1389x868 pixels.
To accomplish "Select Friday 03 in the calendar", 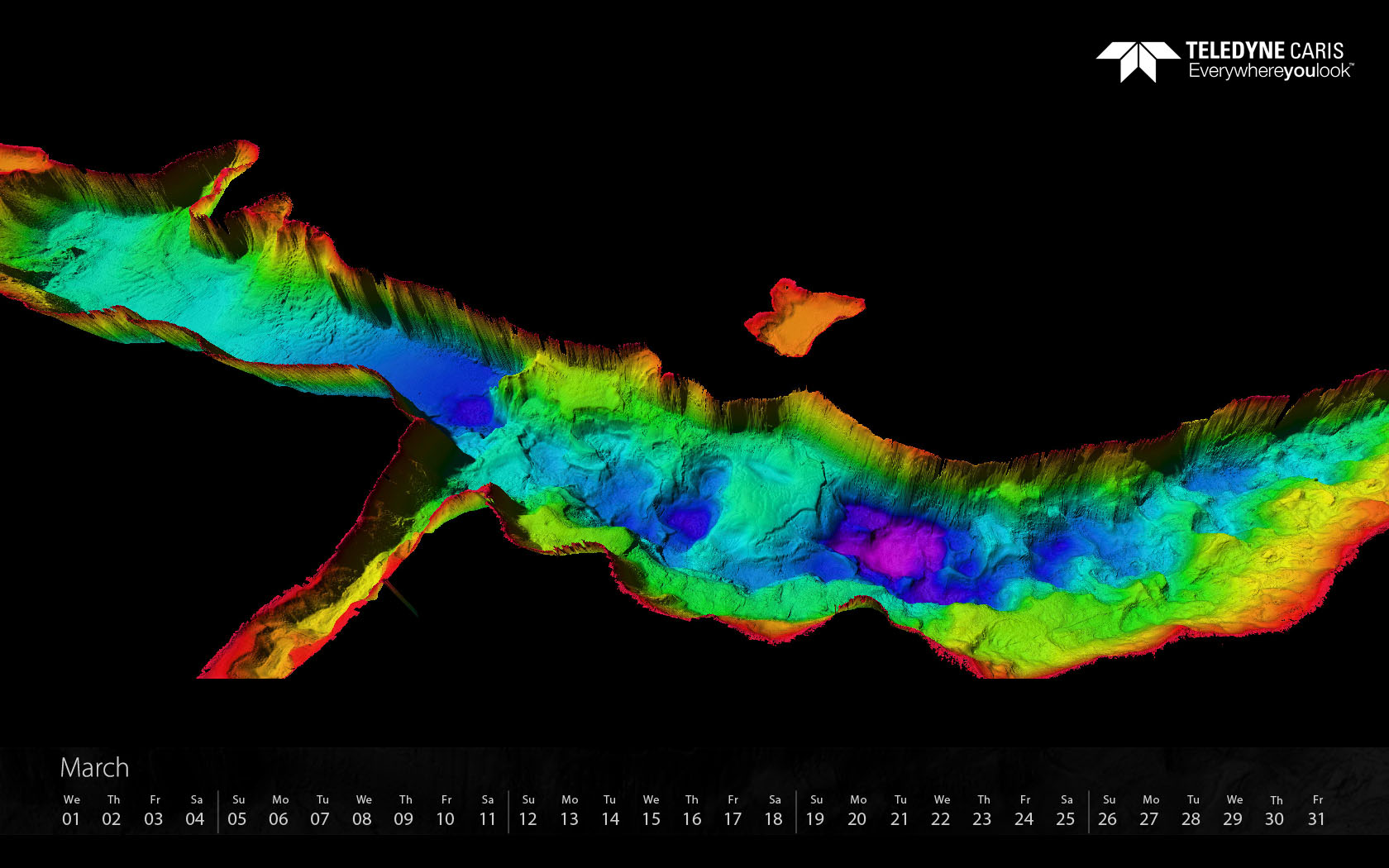I will point(154,811).
